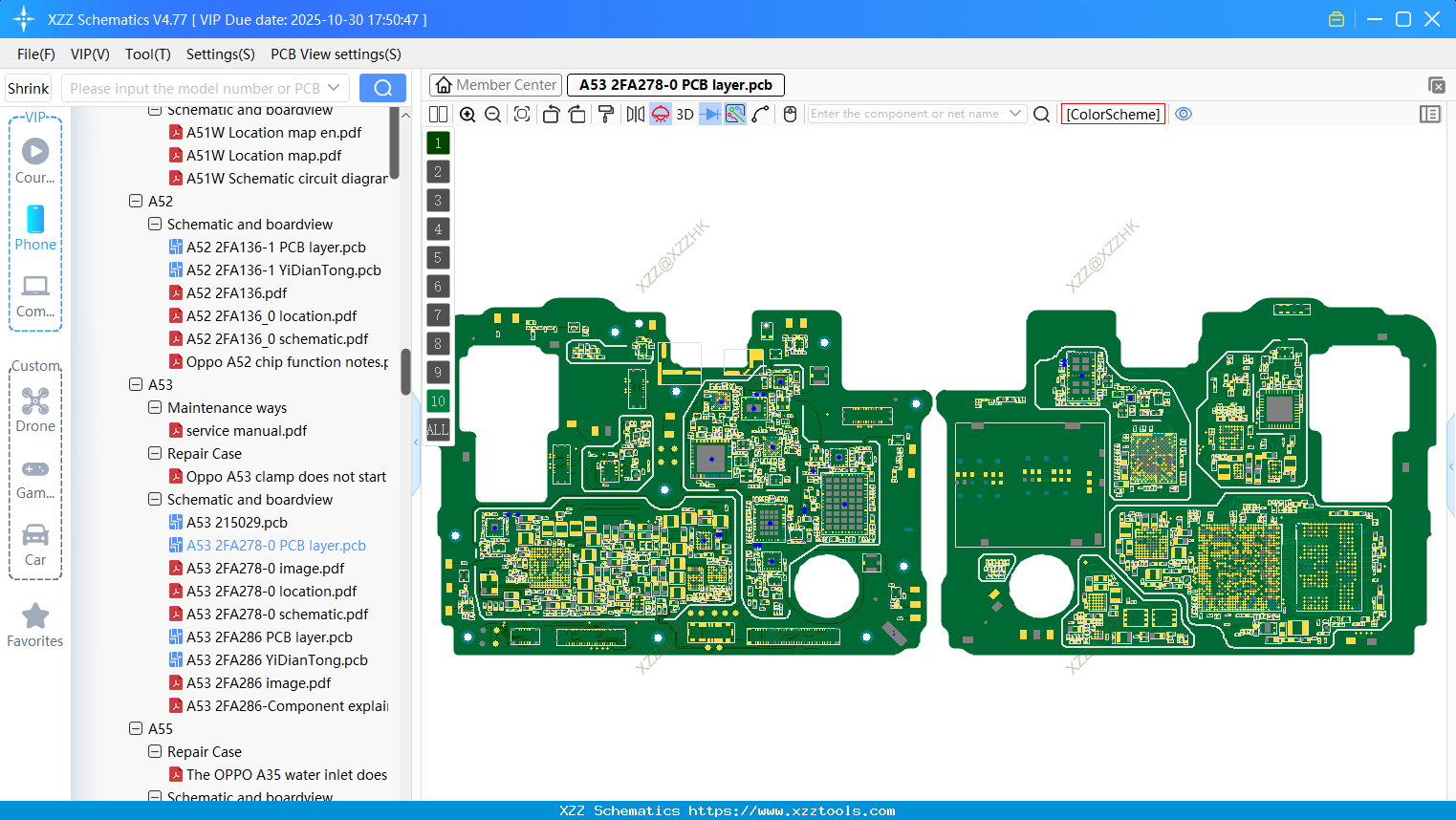Click the zoom out magnifier icon
Image resolution: width=1456 pixels, height=820 pixels.
click(493, 115)
